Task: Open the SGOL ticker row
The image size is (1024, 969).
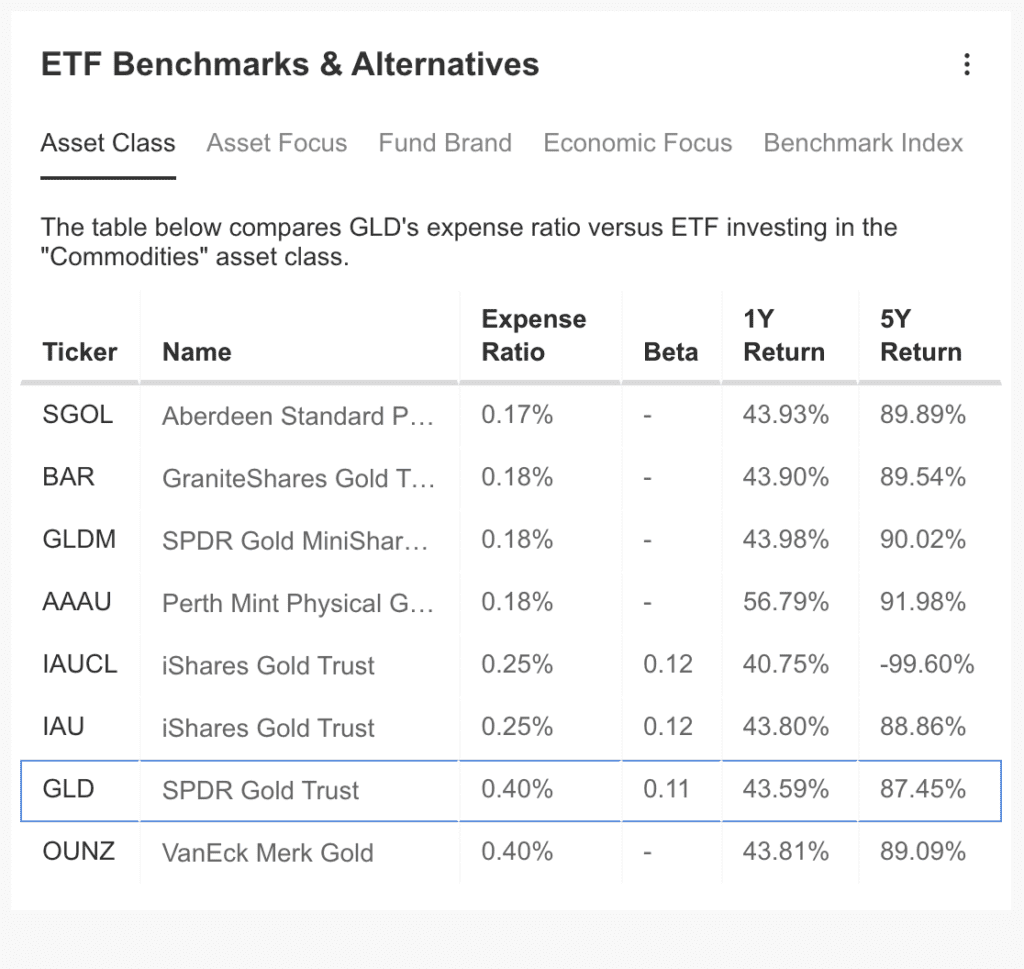Action: coord(78,415)
